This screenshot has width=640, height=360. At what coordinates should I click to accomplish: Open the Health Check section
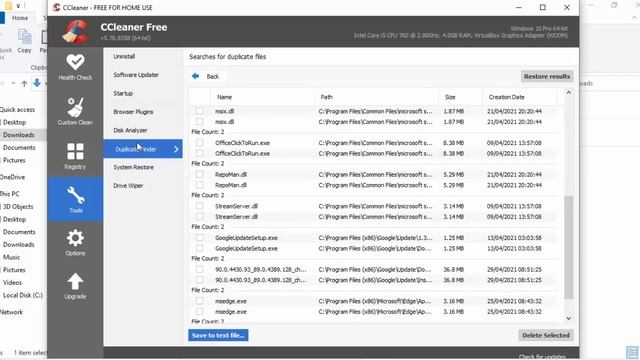coord(75,67)
